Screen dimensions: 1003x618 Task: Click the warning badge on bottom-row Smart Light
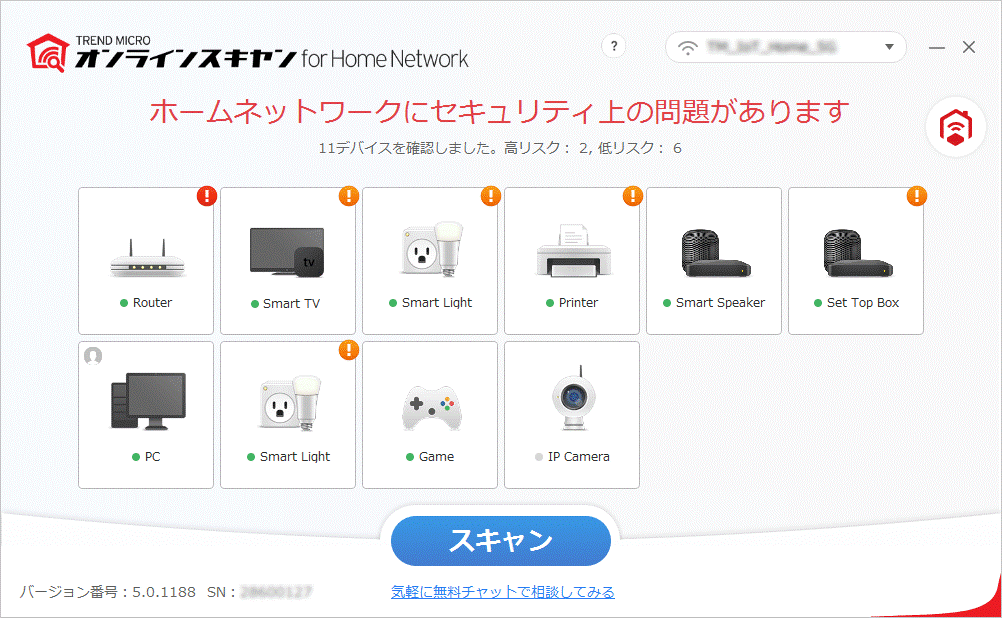[349, 350]
